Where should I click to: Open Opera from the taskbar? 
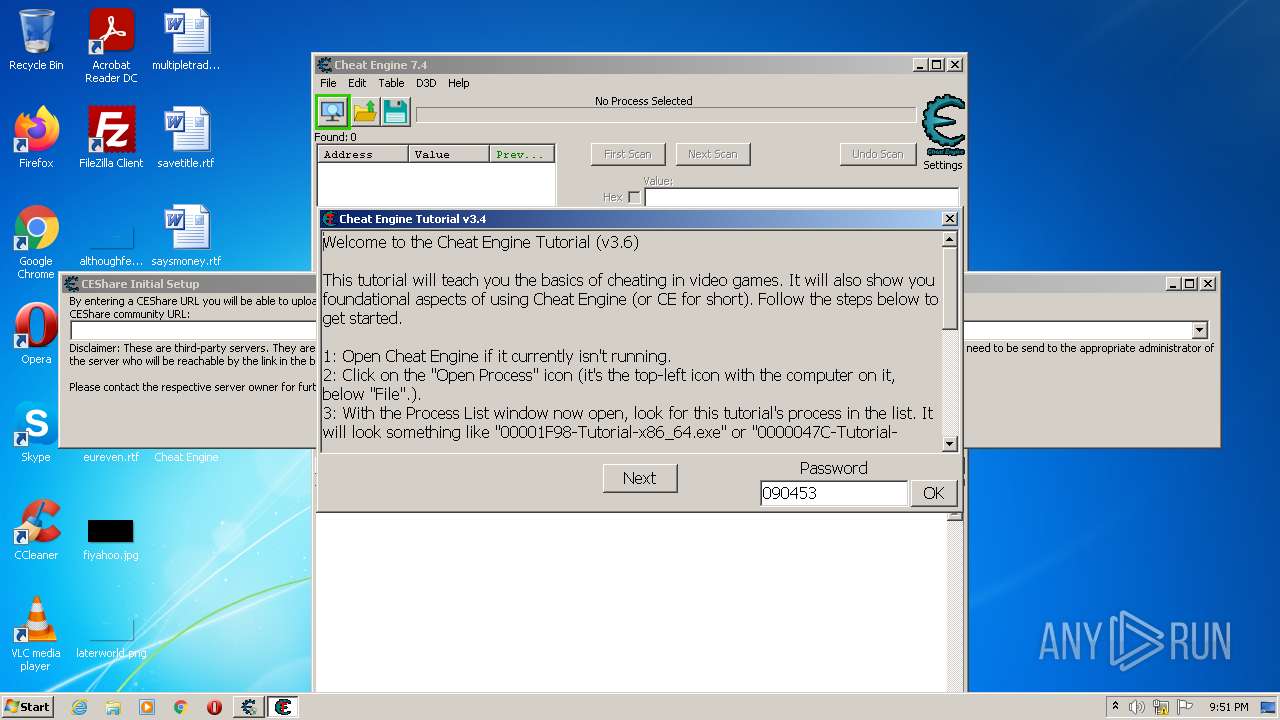tap(214, 707)
